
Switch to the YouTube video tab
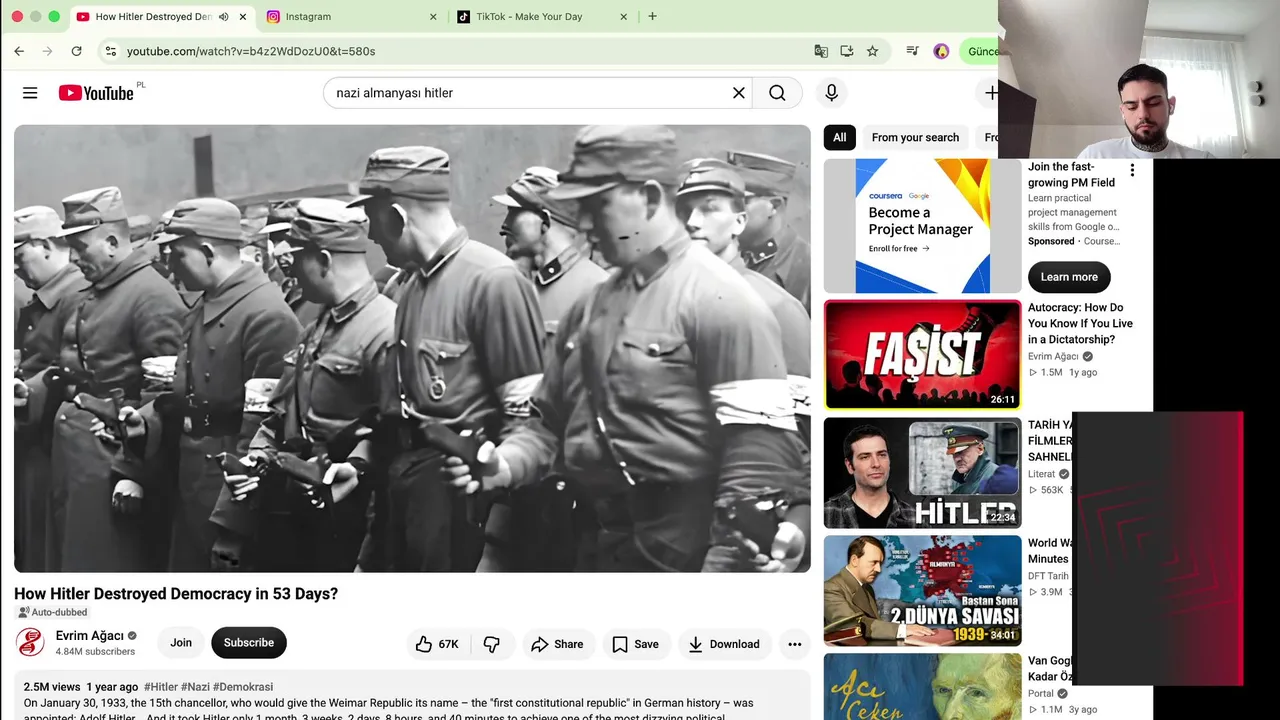click(154, 17)
